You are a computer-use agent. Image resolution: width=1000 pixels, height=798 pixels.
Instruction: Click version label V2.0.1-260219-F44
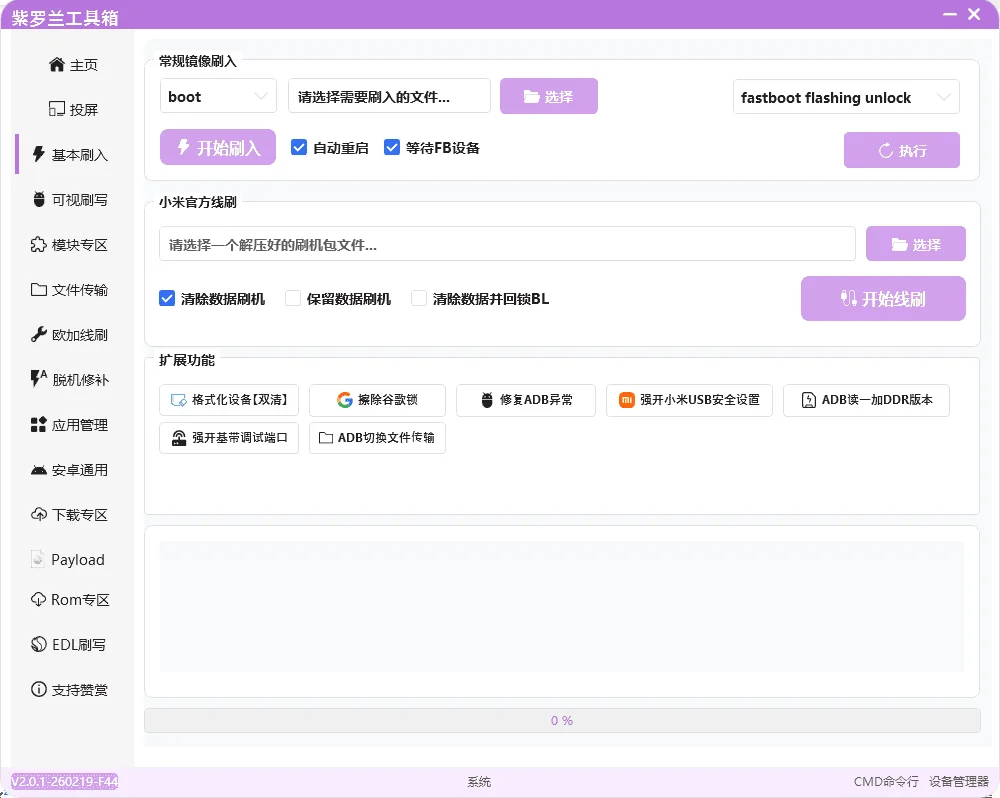click(64, 781)
